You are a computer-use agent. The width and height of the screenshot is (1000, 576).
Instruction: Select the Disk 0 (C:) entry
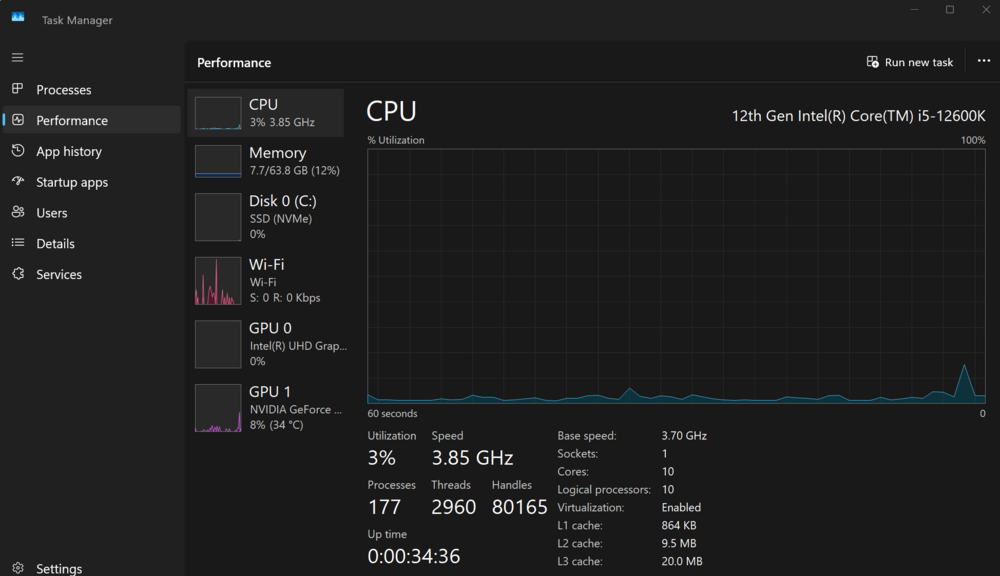pos(266,216)
